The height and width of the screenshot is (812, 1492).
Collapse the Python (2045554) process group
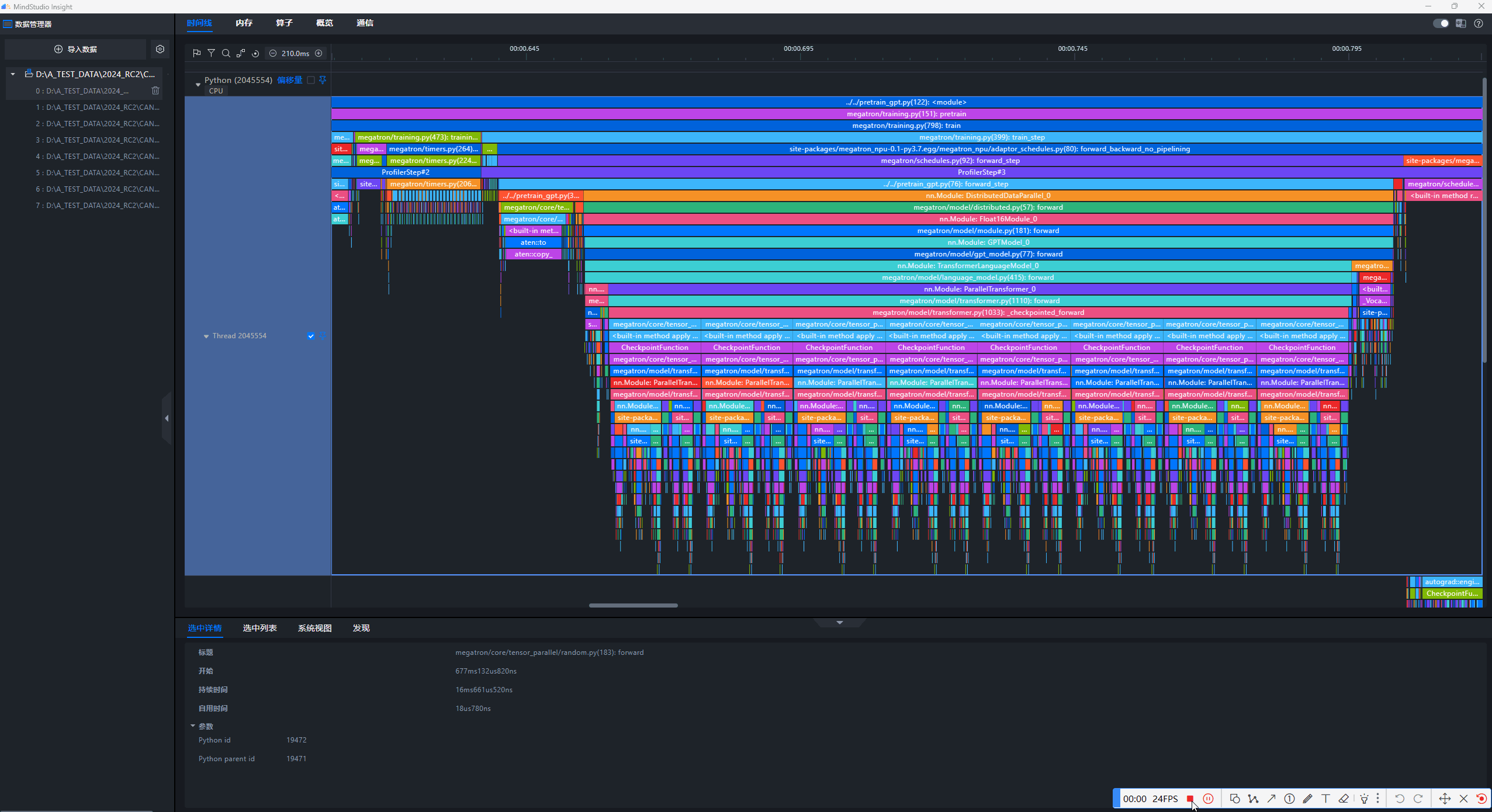tap(198, 84)
